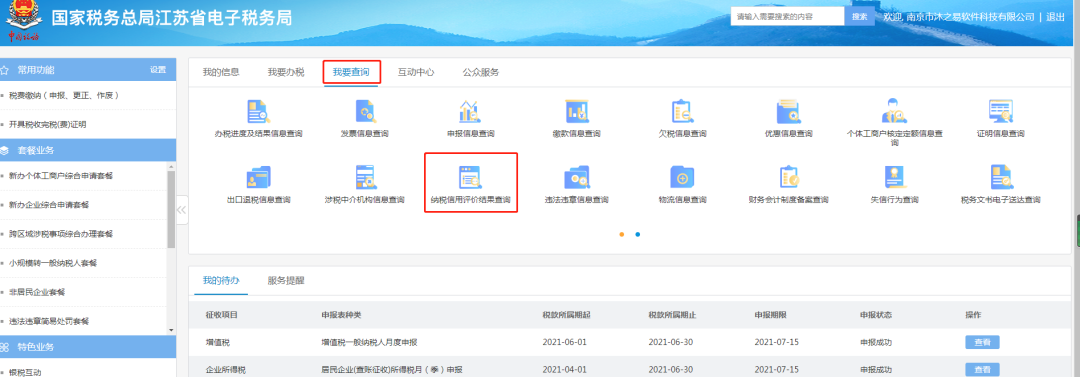Click 设置 in the 常用功能 header

158,70
